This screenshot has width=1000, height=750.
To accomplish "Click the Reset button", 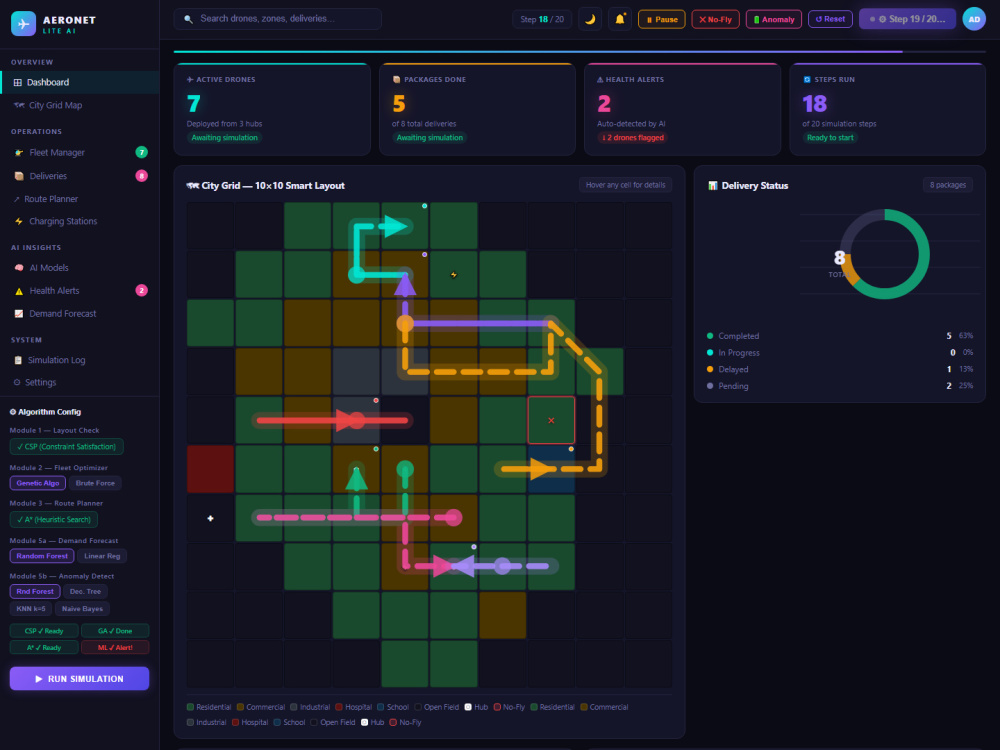I will [830, 19].
